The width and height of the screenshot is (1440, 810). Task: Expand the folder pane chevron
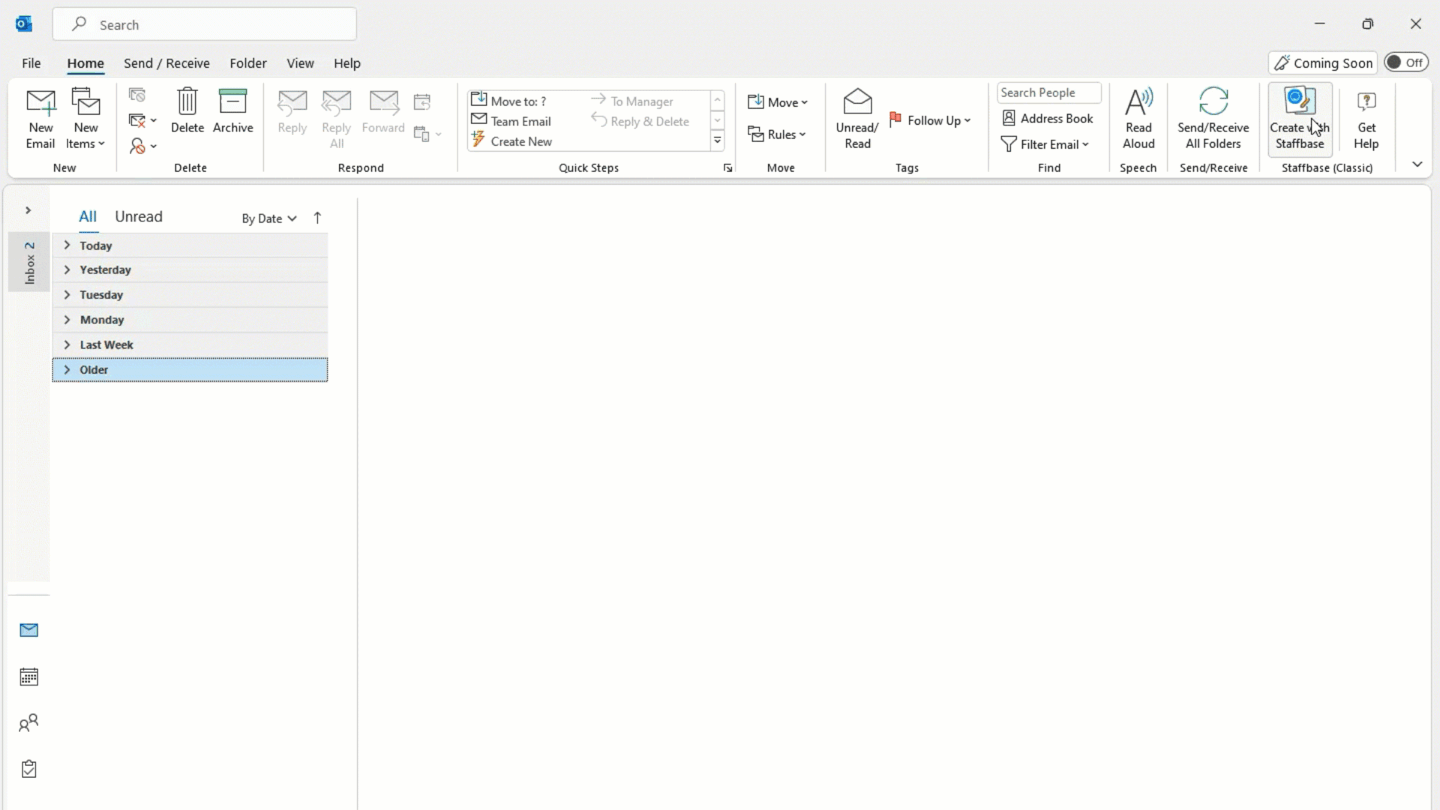point(28,210)
